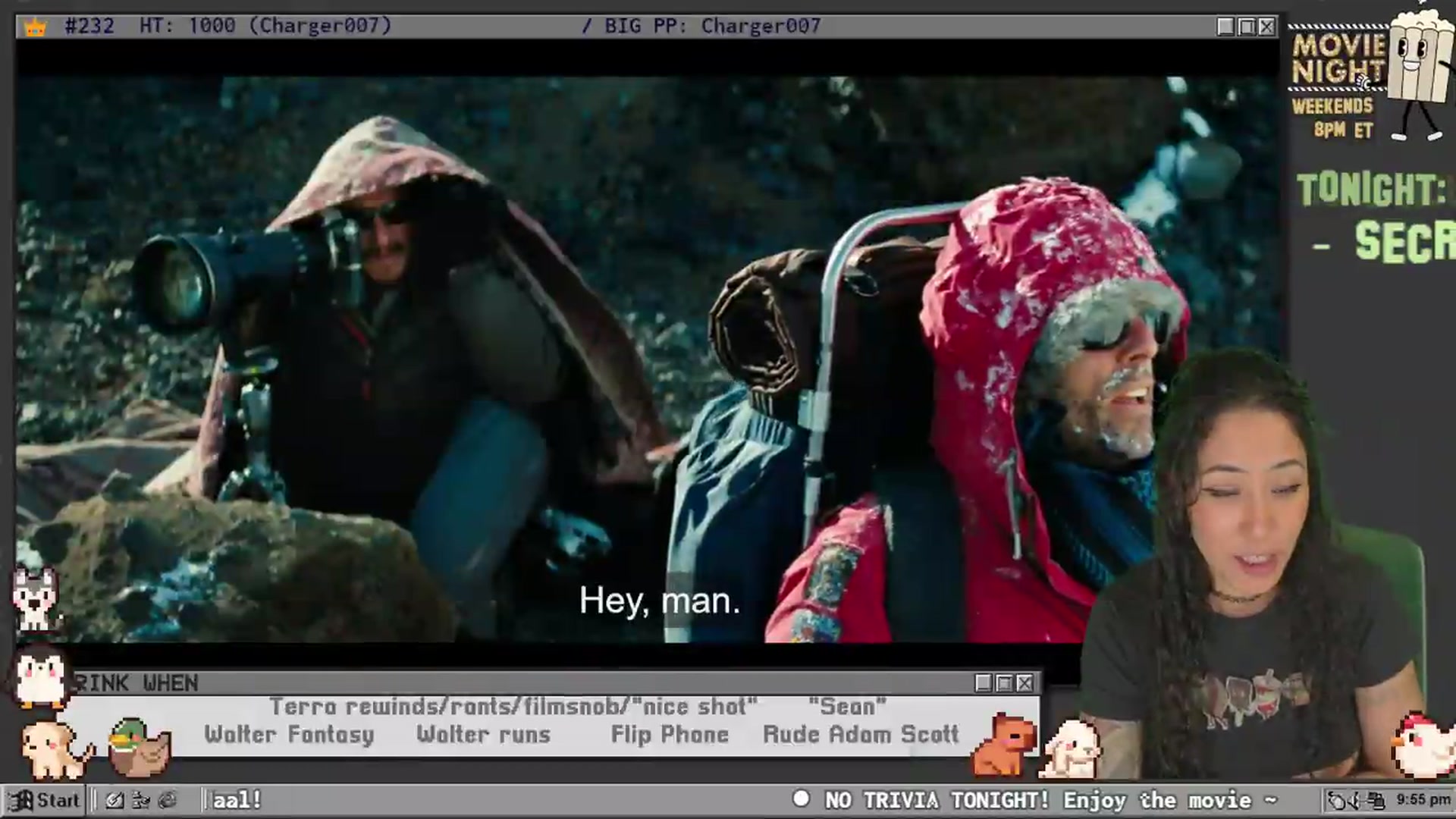Maximize the movie player window

coord(1246,27)
